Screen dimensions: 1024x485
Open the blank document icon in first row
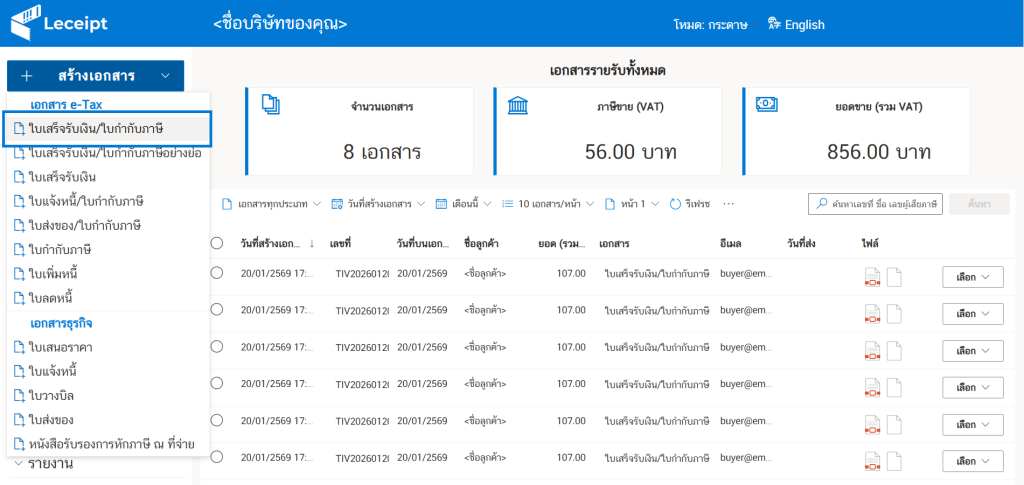point(894,277)
